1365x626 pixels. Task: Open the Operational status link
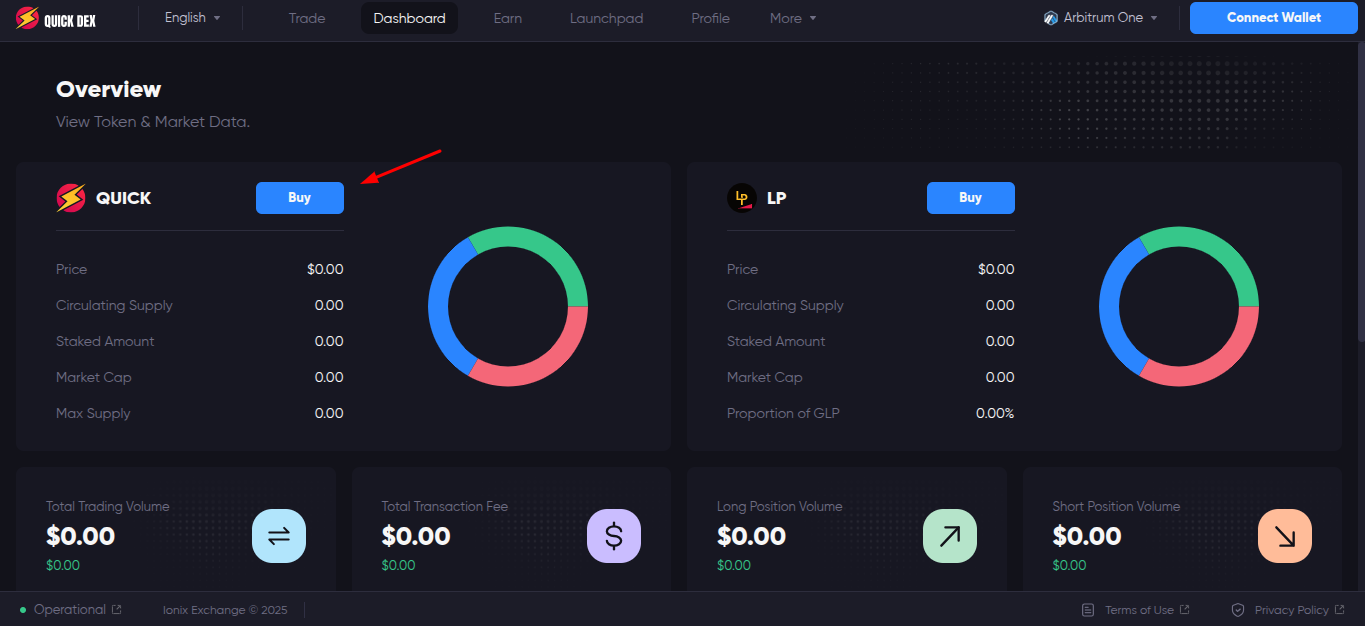(x=70, y=609)
